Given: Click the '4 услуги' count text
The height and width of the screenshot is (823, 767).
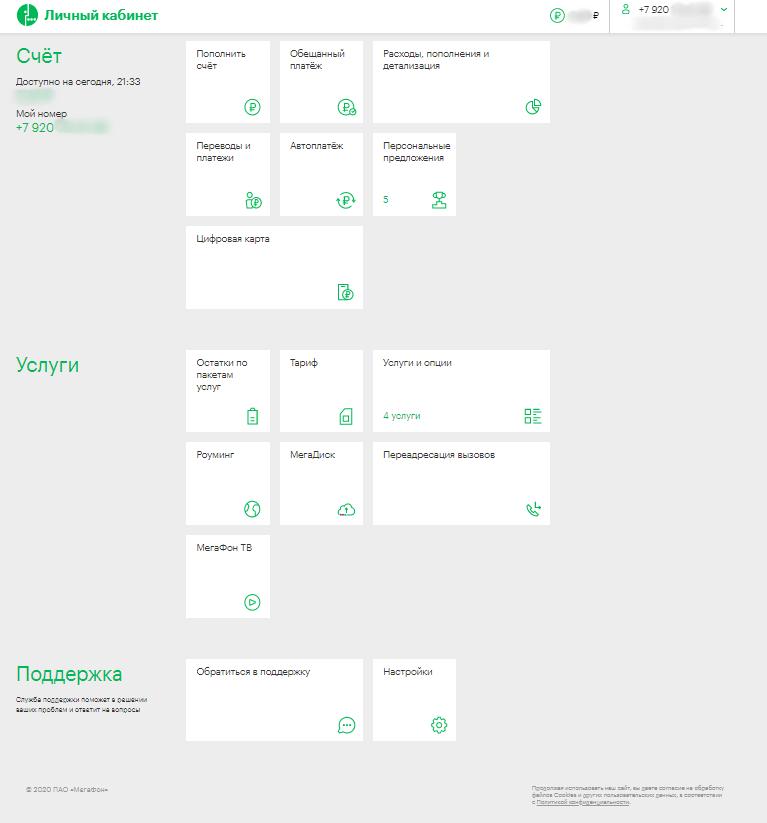Looking at the screenshot, I should 402,416.
